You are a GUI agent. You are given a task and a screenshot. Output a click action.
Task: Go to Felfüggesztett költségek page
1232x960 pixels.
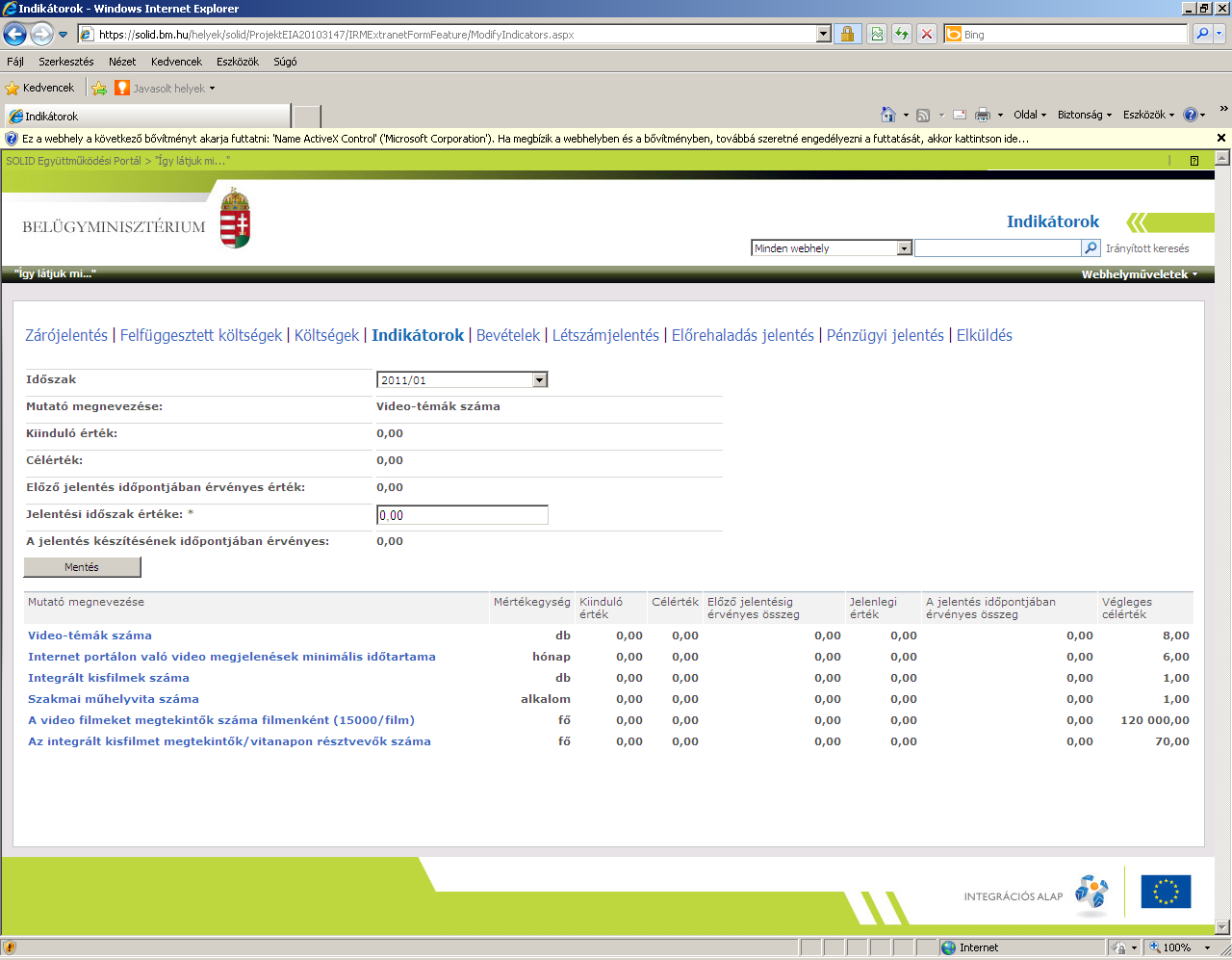pyautogui.click(x=201, y=335)
